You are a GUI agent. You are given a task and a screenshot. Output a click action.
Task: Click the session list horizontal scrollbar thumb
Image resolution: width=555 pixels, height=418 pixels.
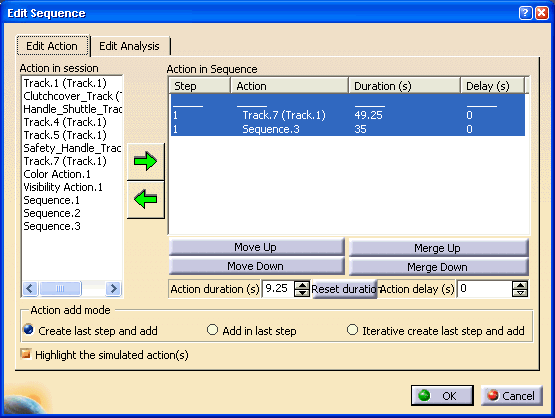[61, 288]
